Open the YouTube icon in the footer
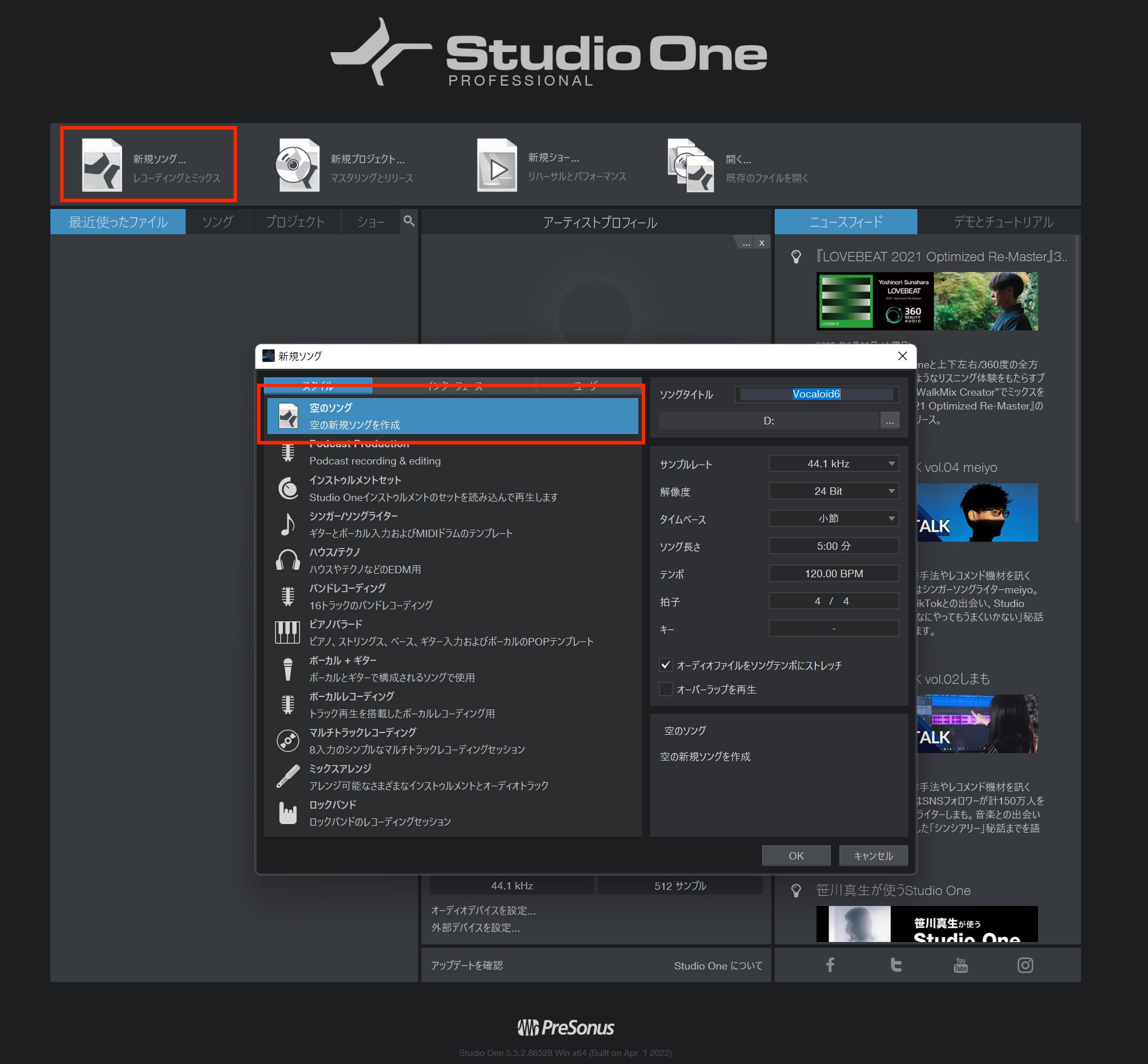Screen dimensions: 1148x1064 [x=960, y=965]
